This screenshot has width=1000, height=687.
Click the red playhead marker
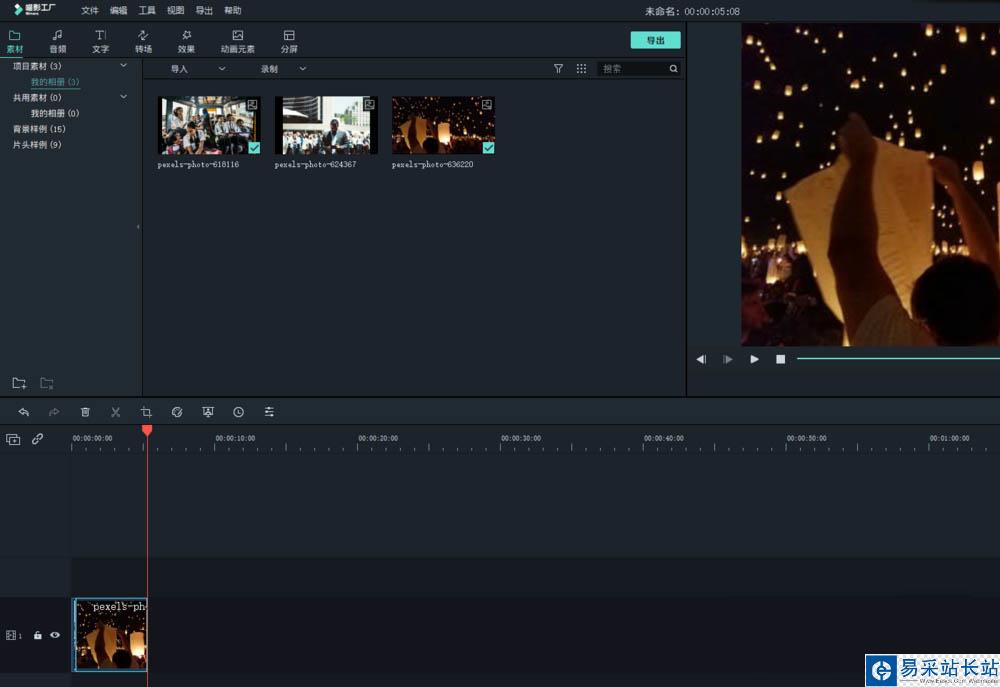pos(147,431)
